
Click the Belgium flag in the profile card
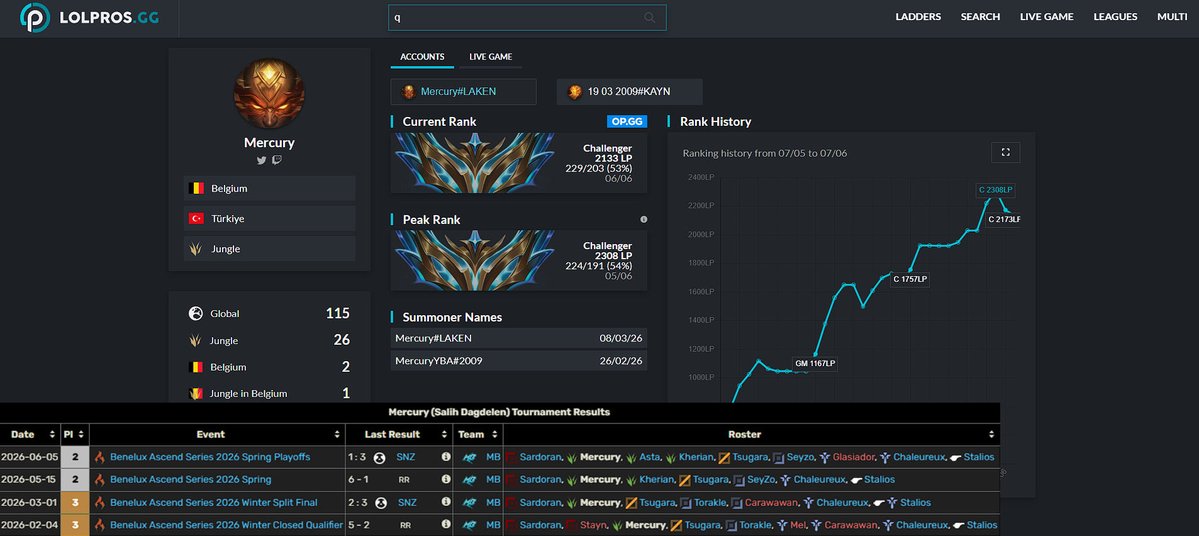pyautogui.click(x=197, y=188)
